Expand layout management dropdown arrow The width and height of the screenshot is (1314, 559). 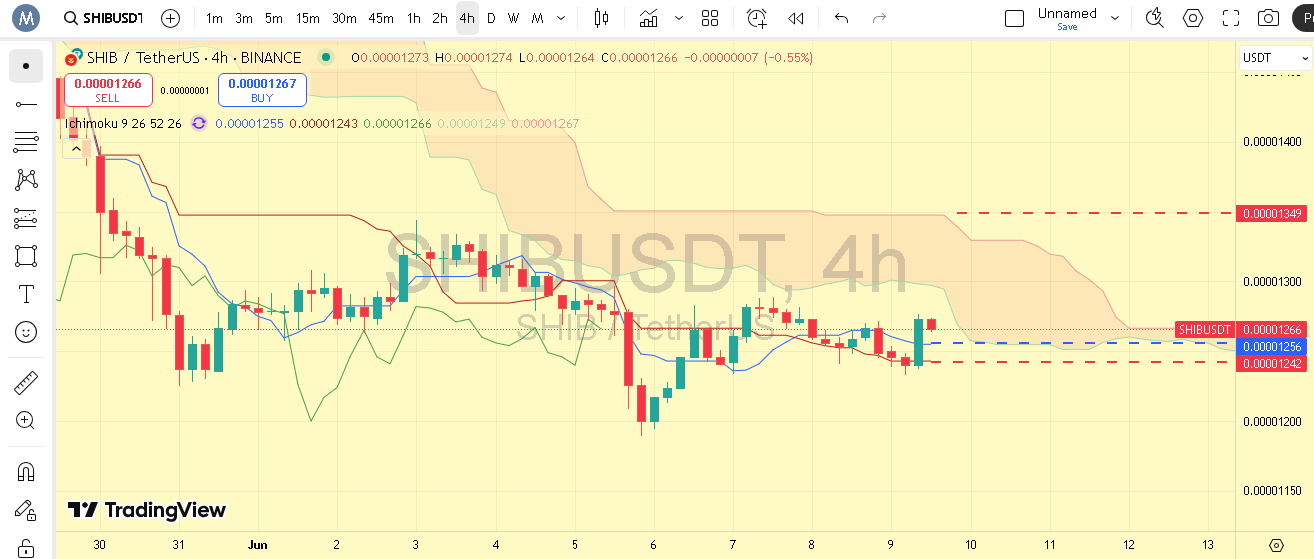1115,18
